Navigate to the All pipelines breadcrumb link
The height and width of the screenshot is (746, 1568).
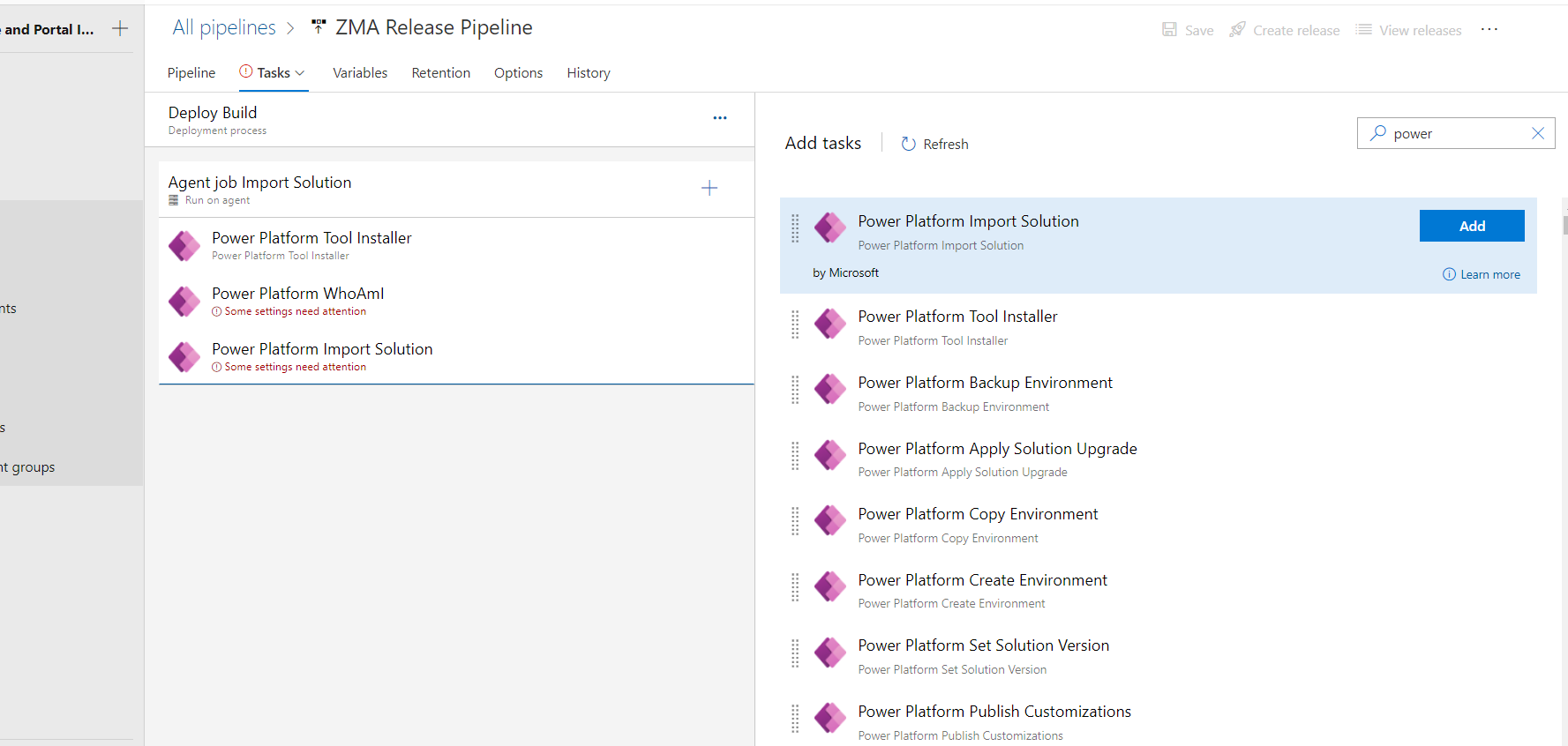pyautogui.click(x=224, y=28)
